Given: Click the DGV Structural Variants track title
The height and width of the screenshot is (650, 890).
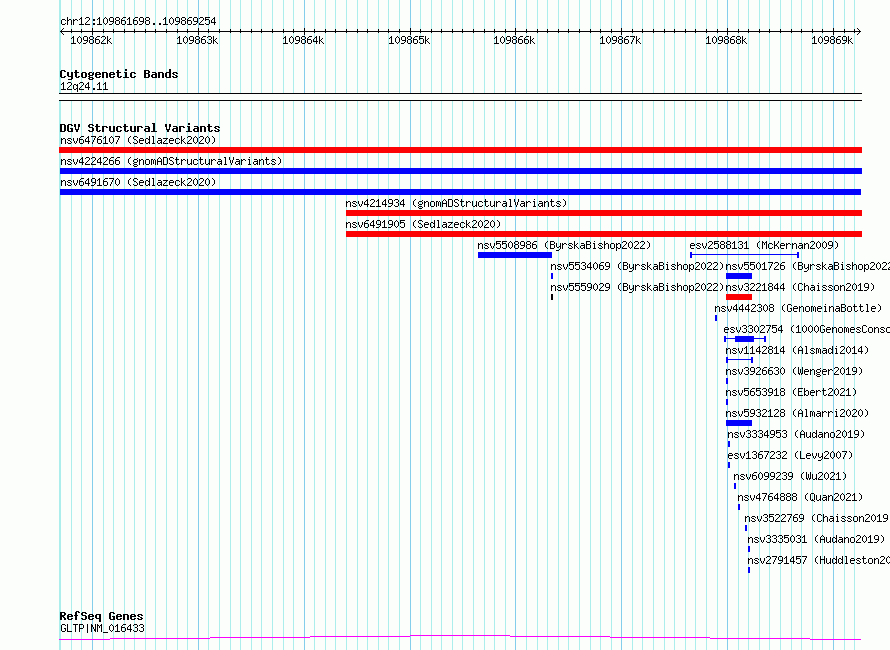Looking at the screenshot, I should (140, 128).
